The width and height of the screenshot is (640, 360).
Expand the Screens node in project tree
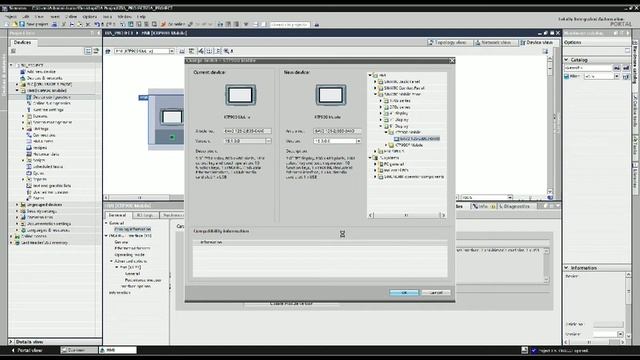[x=23, y=116]
